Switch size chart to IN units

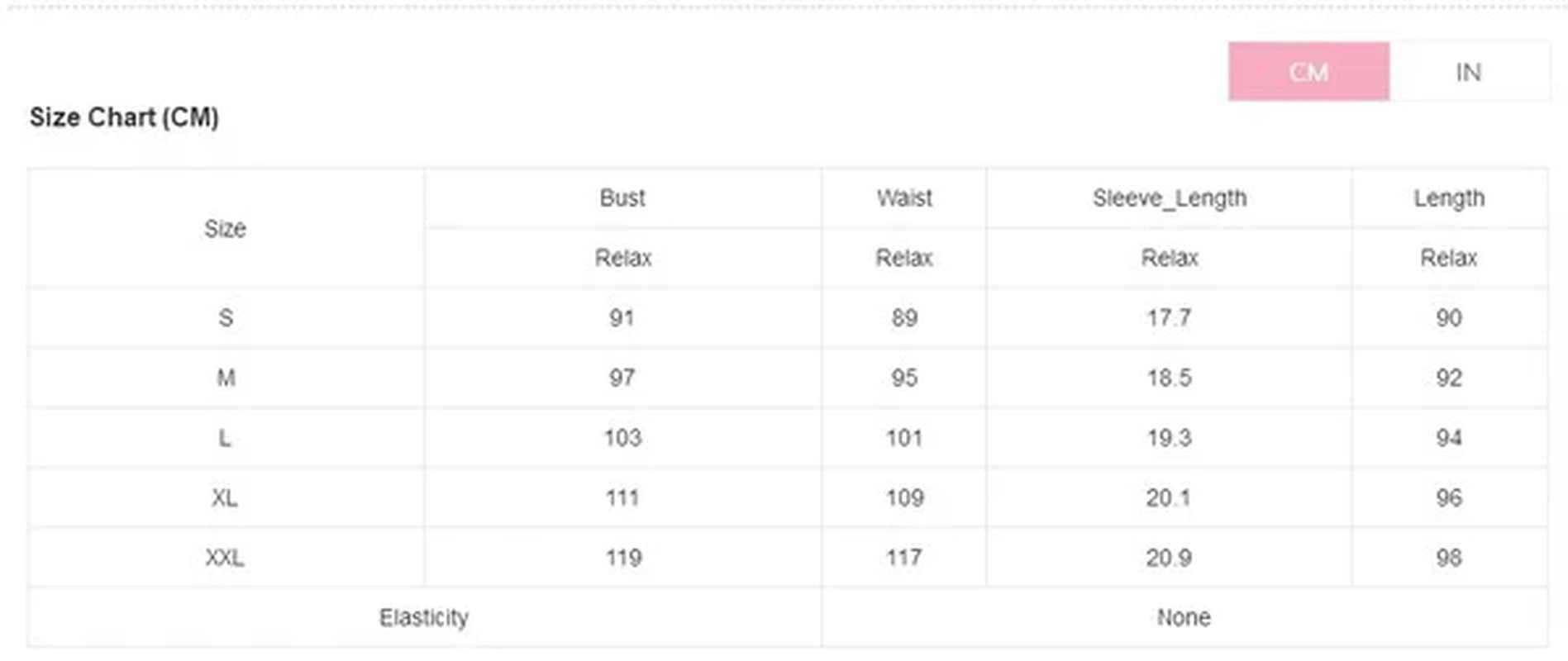[x=1468, y=72]
